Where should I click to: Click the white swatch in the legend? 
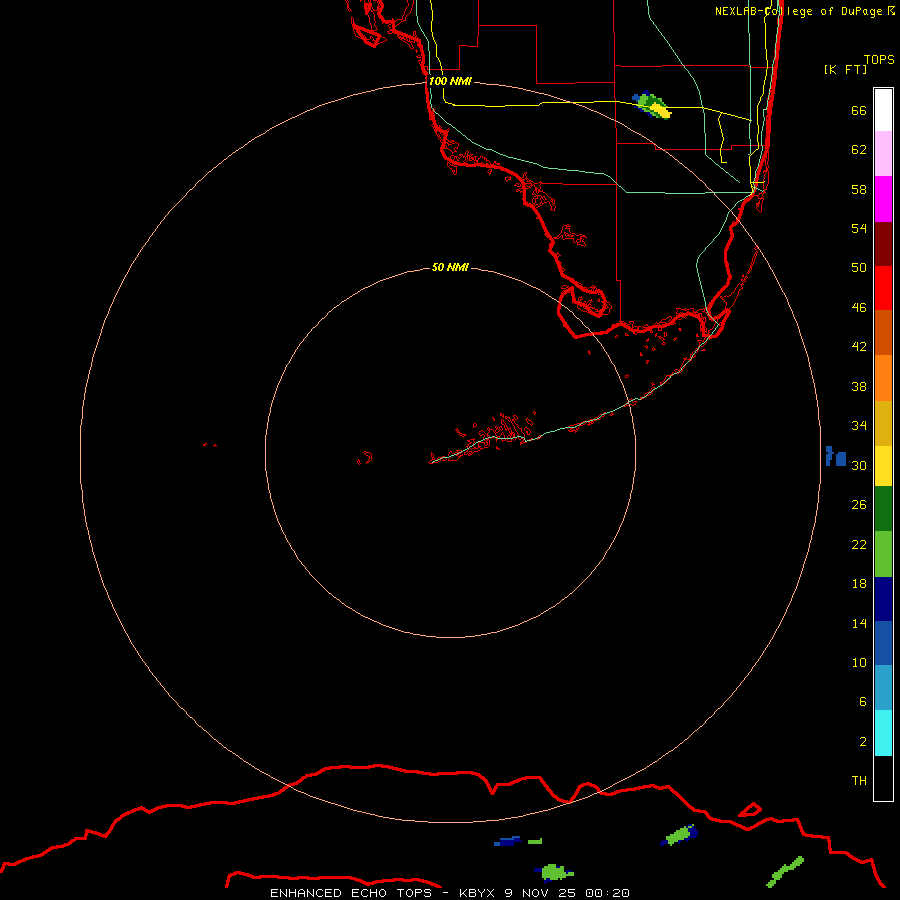pyautogui.click(x=883, y=110)
